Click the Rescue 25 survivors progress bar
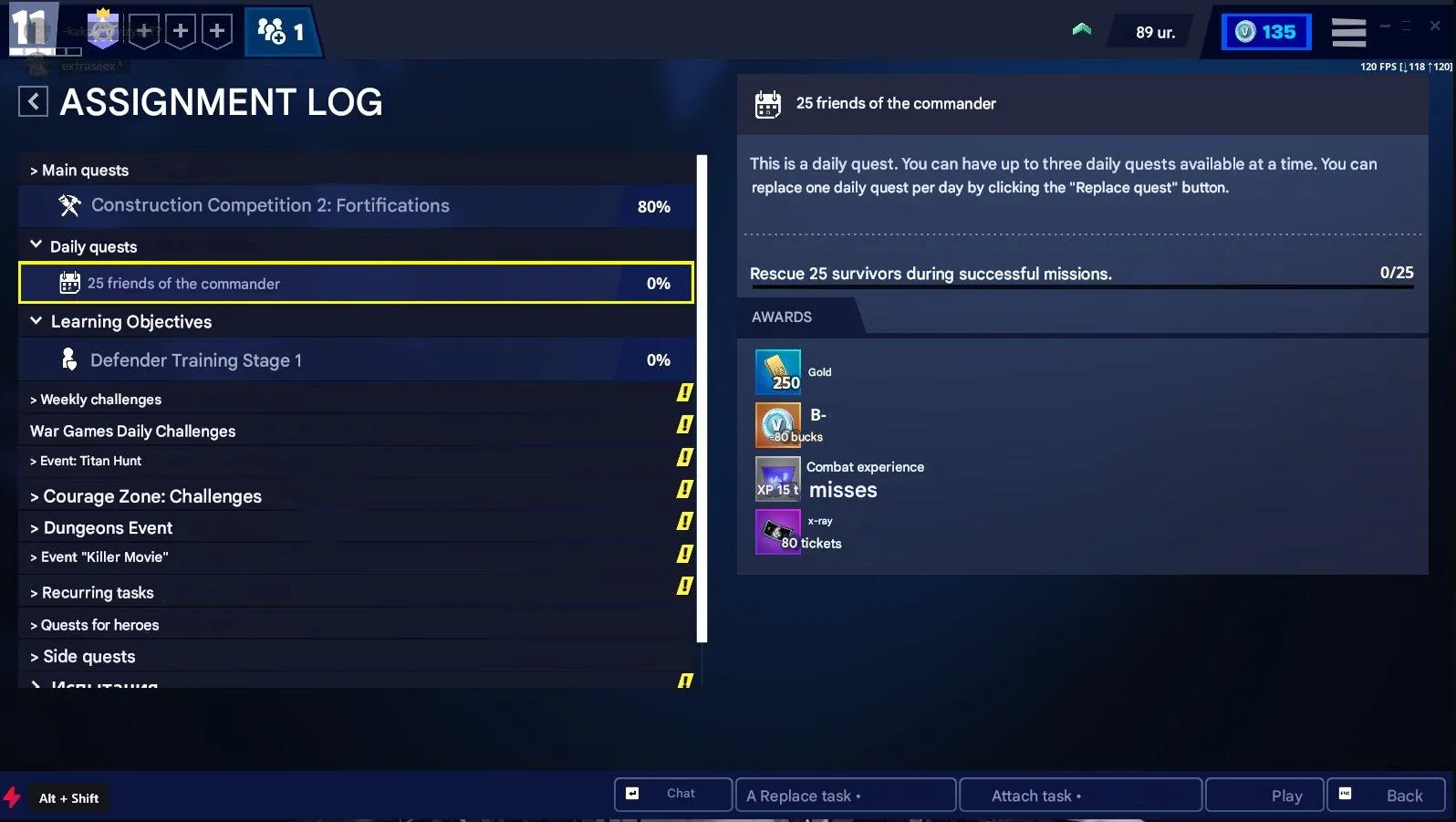Screen dimensions: 1456x822 (x=1082, y=287)
